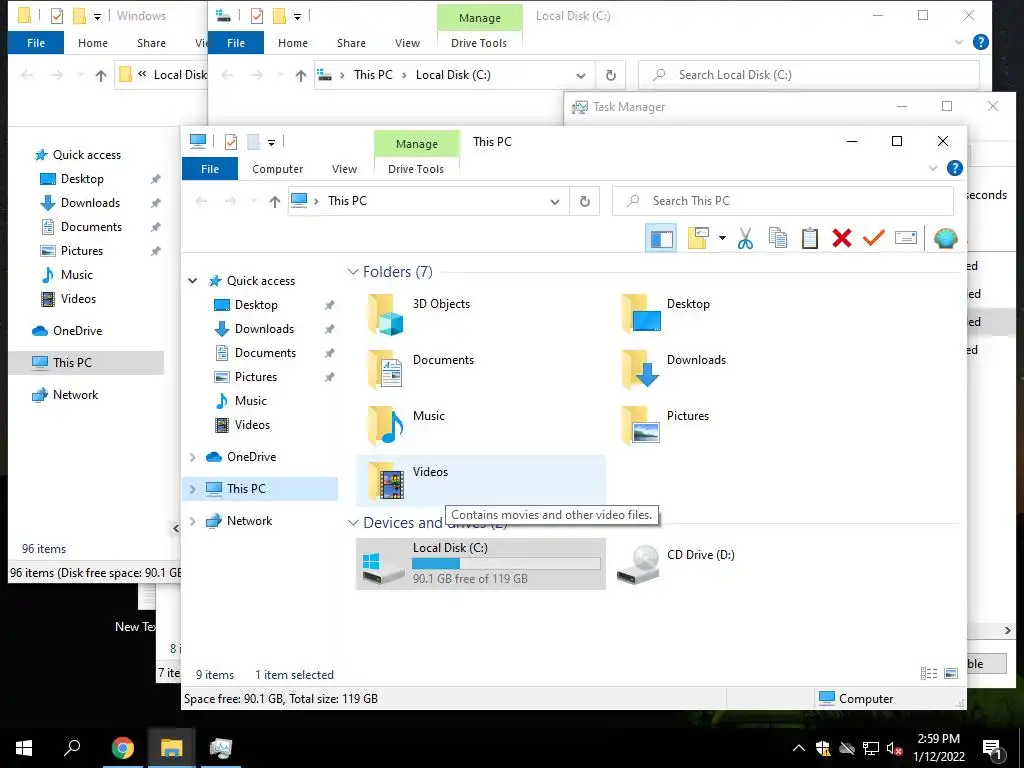This screenshot has width=1024, height=768.
Task: Collapse Quick access in This PC navigation tree
Action: (193, 281)
